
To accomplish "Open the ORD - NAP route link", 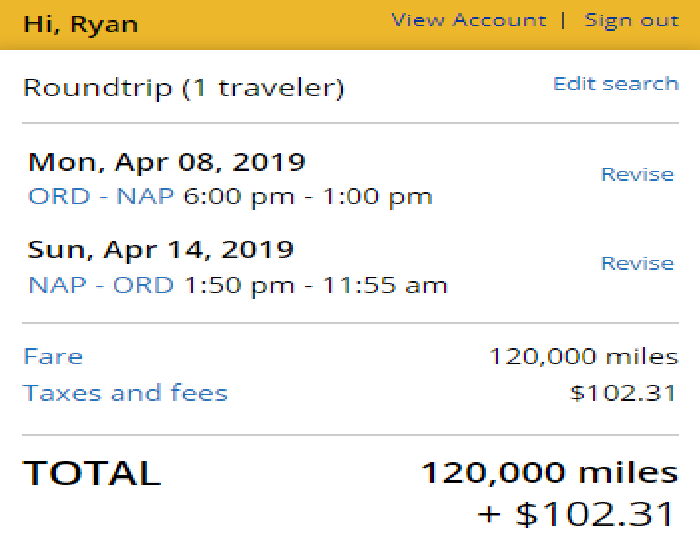I will point(102,196).
